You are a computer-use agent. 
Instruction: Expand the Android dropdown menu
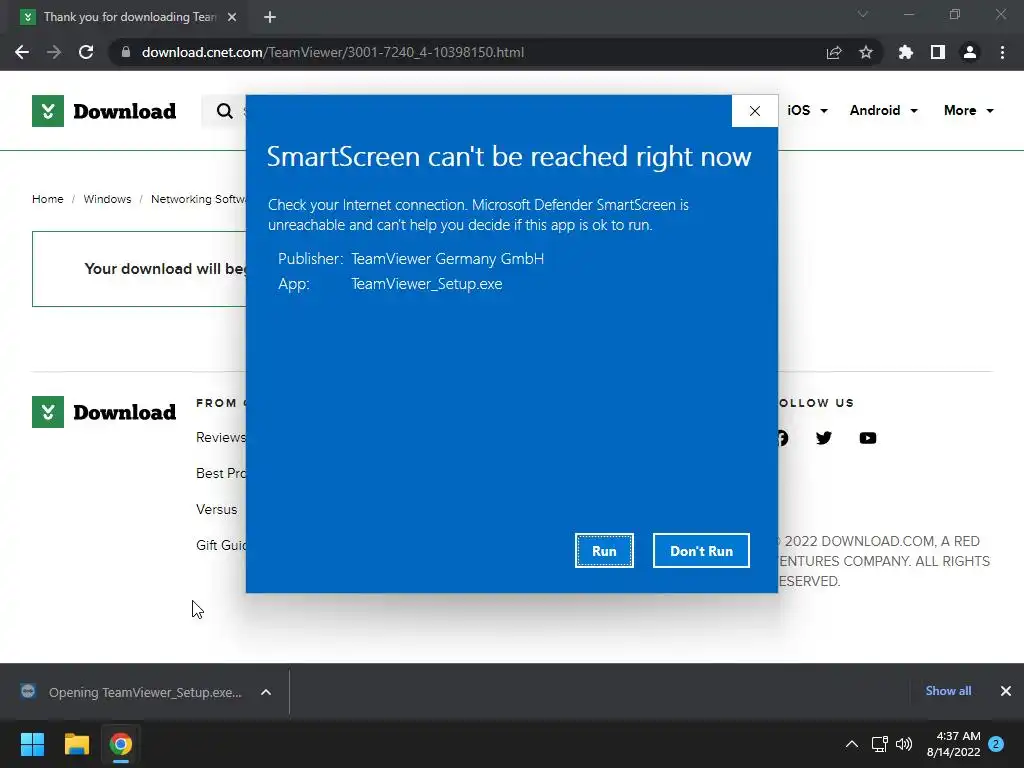[883, 110]
